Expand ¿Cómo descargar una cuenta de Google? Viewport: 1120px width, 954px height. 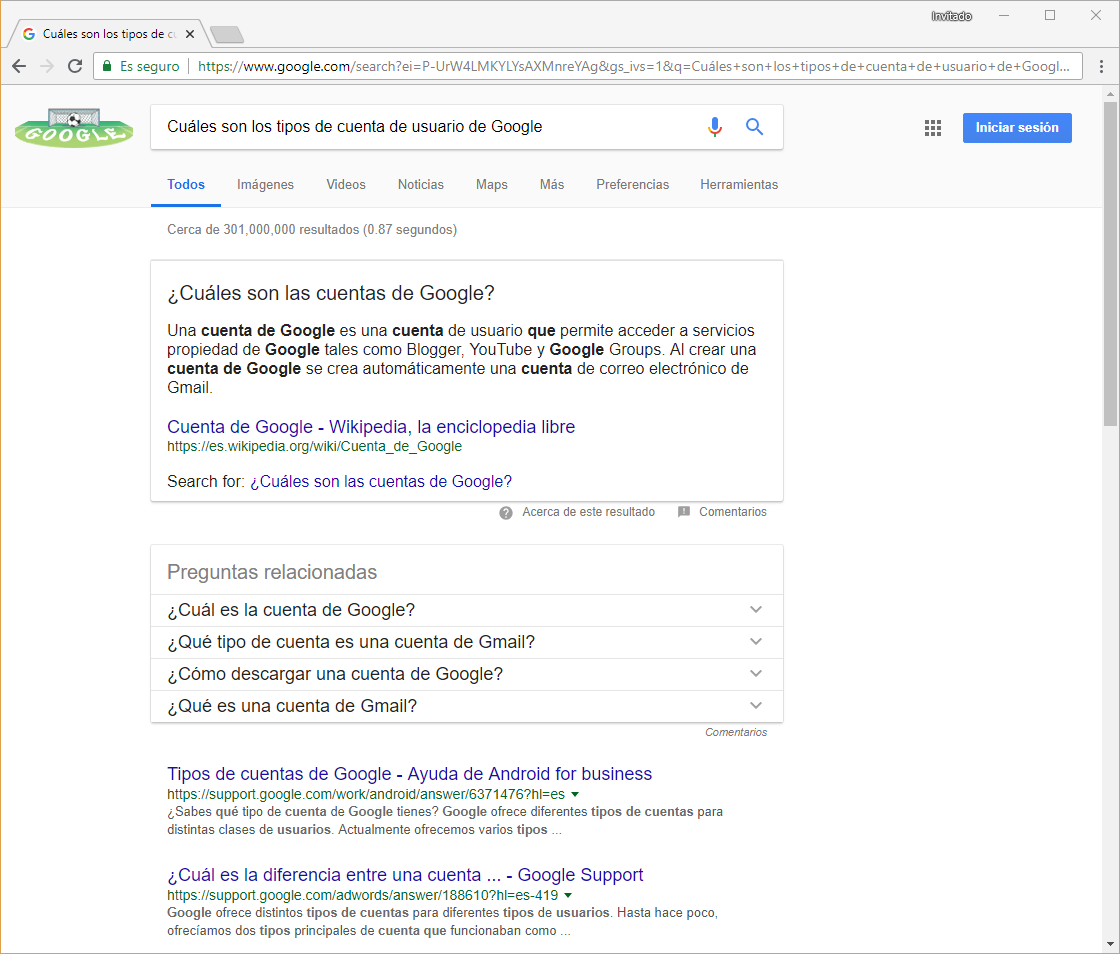[x=467, y=675]
